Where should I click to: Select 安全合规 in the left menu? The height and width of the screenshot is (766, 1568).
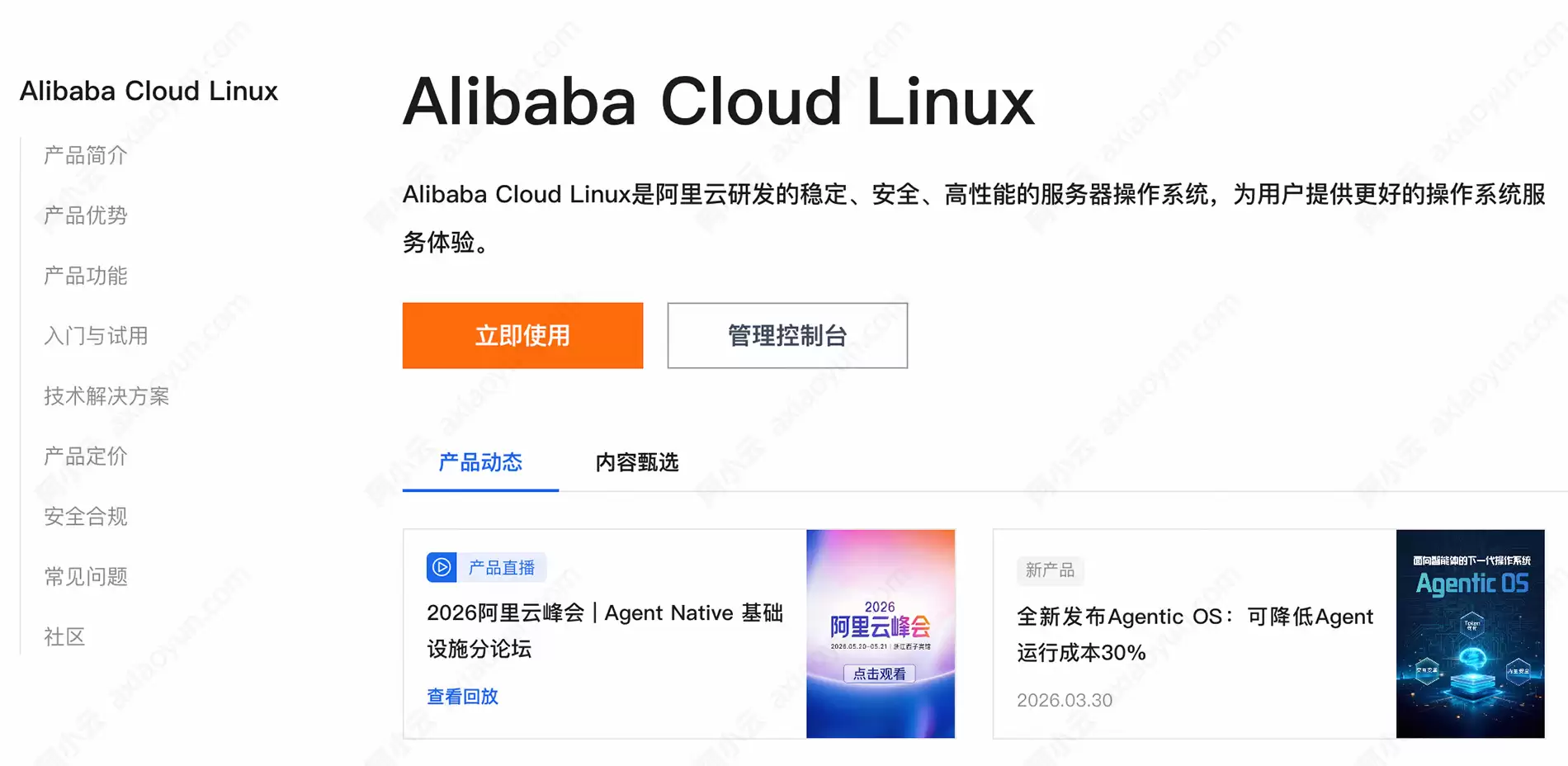pyautogui.click(x=86, y=517)
